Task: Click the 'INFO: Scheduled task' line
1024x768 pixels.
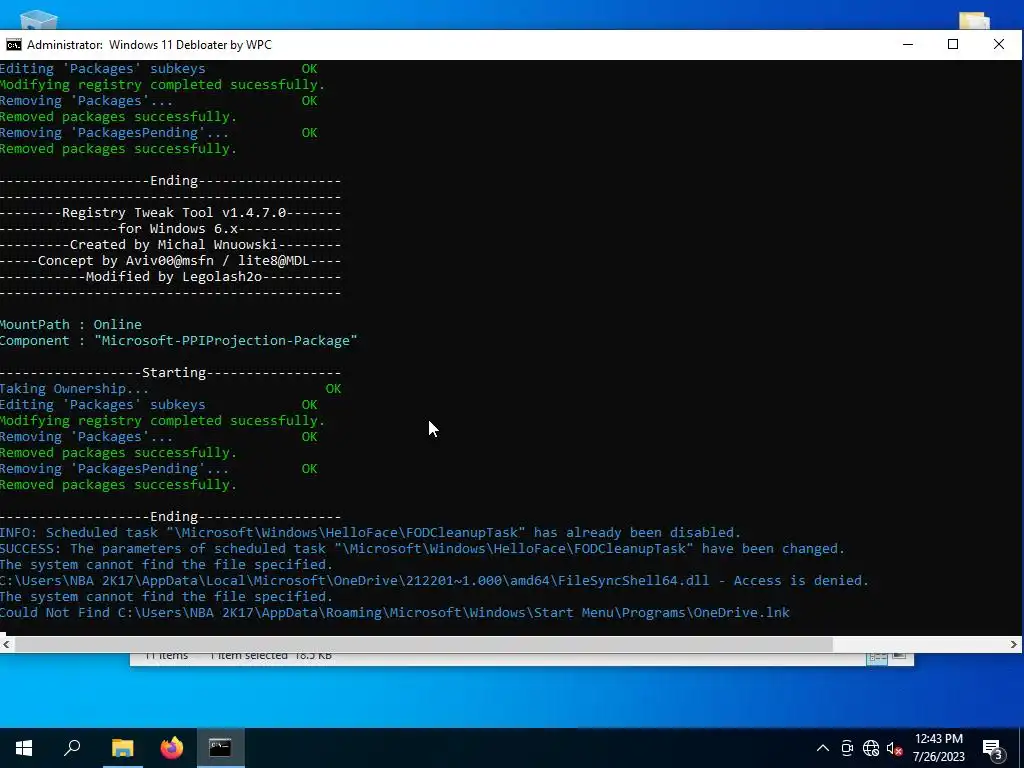Action: click(x=370, y=533)
